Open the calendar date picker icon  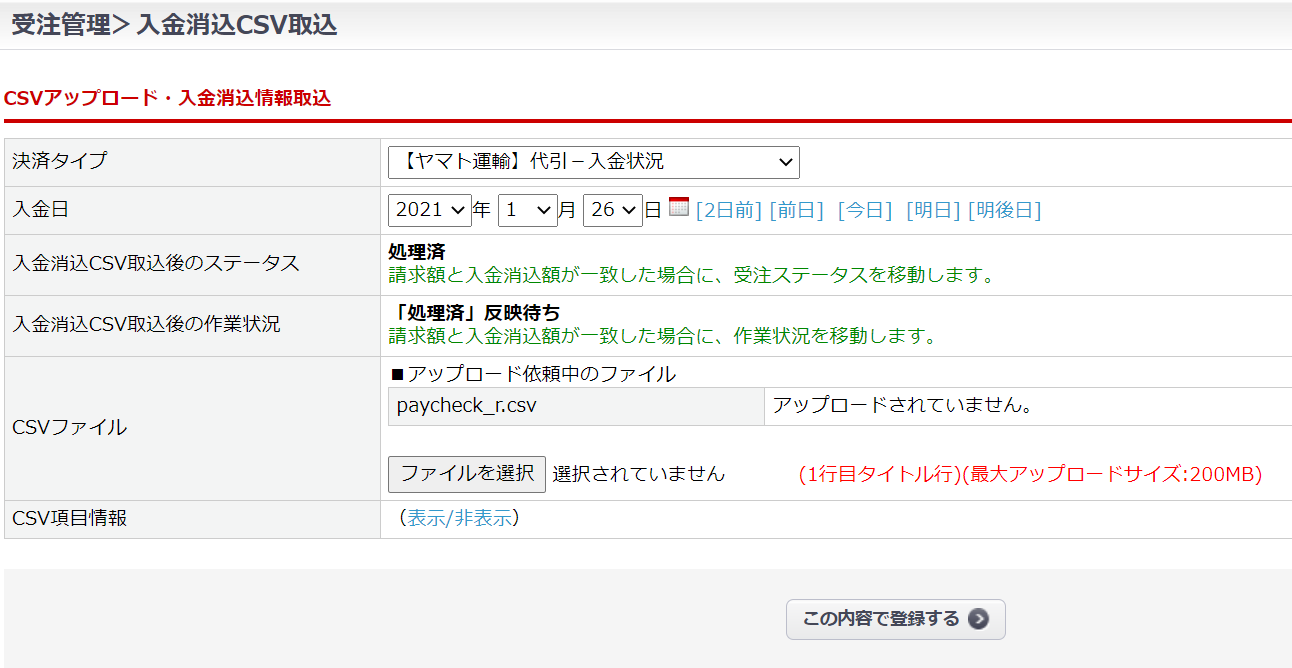679,208
